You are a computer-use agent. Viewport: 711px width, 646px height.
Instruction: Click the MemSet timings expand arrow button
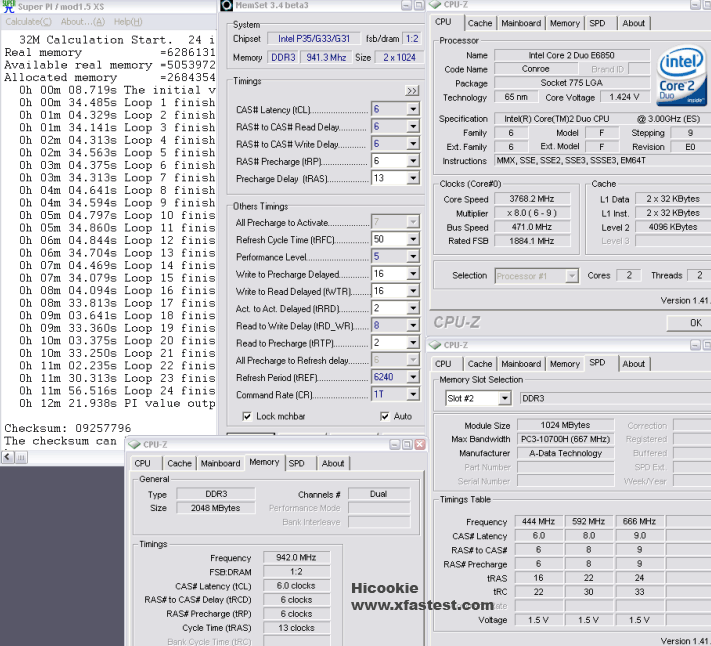(412, 91)
